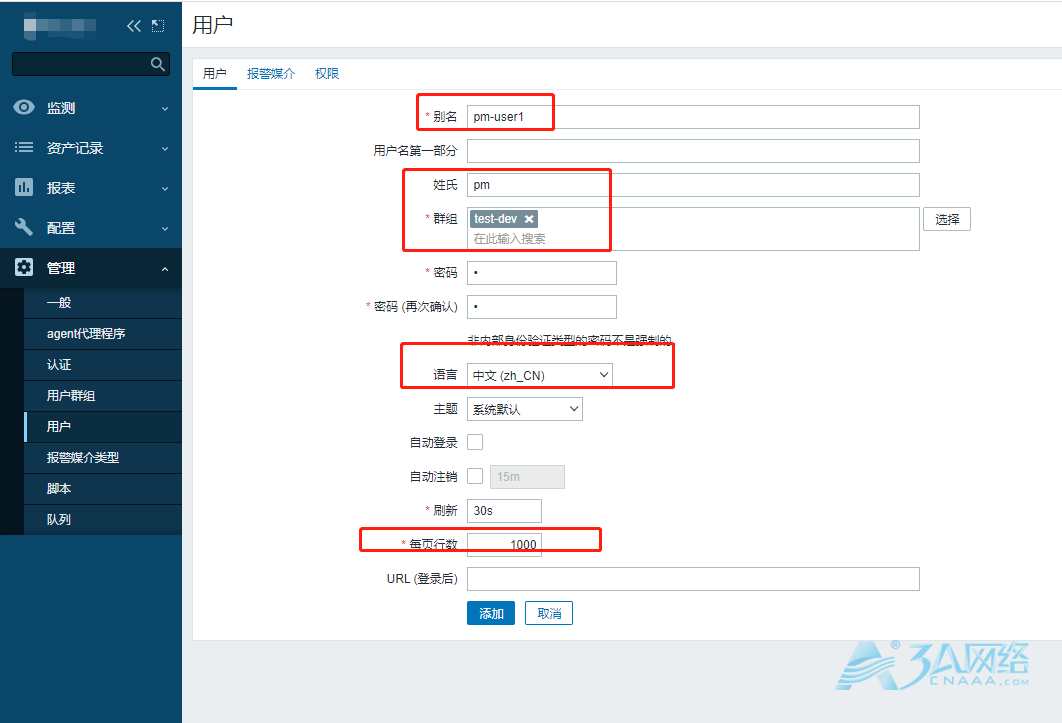
Task: Switch to the 权限 tab
Action: (327, 74)
